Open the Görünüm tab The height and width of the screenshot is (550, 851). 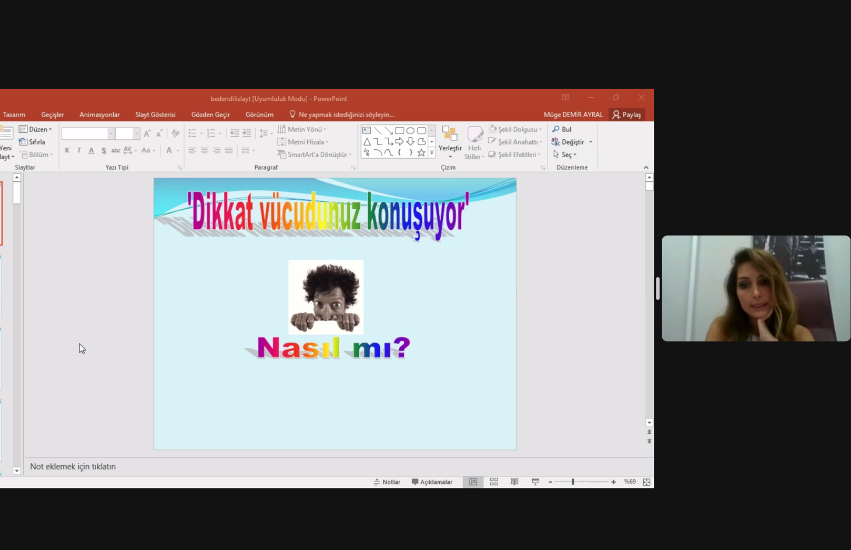click(x=259, y=115)
